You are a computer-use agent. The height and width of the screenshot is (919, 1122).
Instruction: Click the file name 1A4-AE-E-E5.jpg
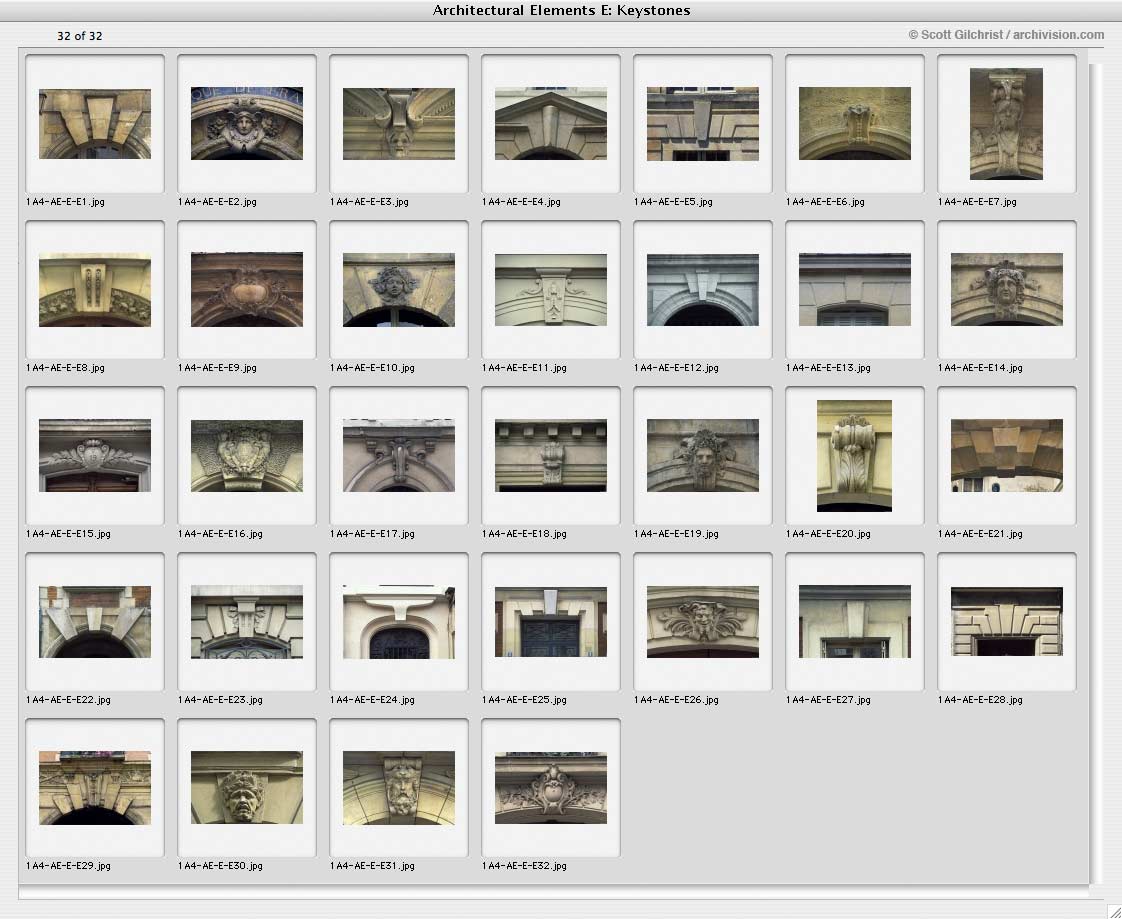pos(673,202)
